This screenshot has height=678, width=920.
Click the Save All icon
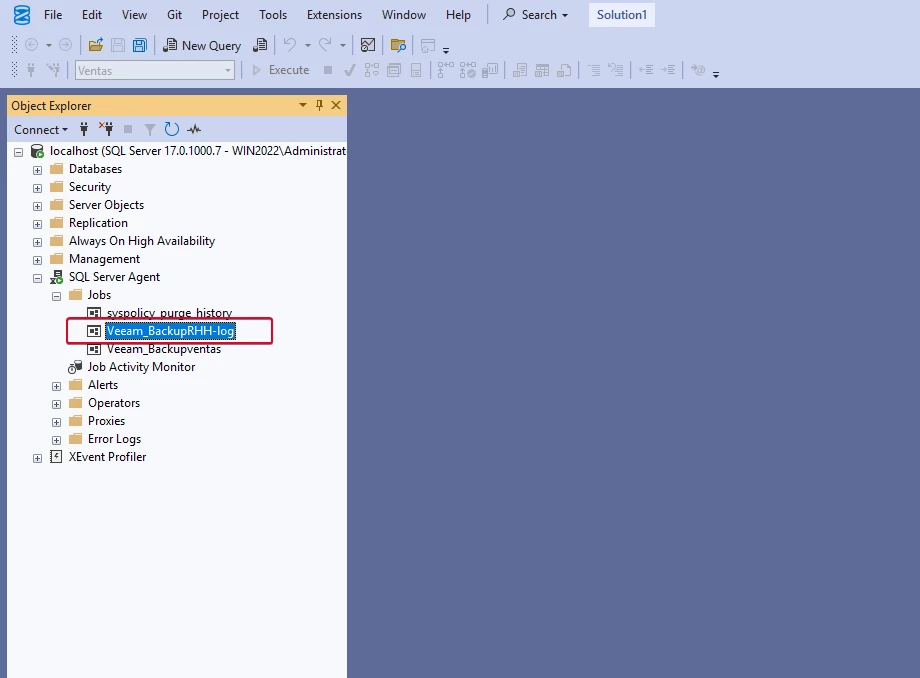140,45
